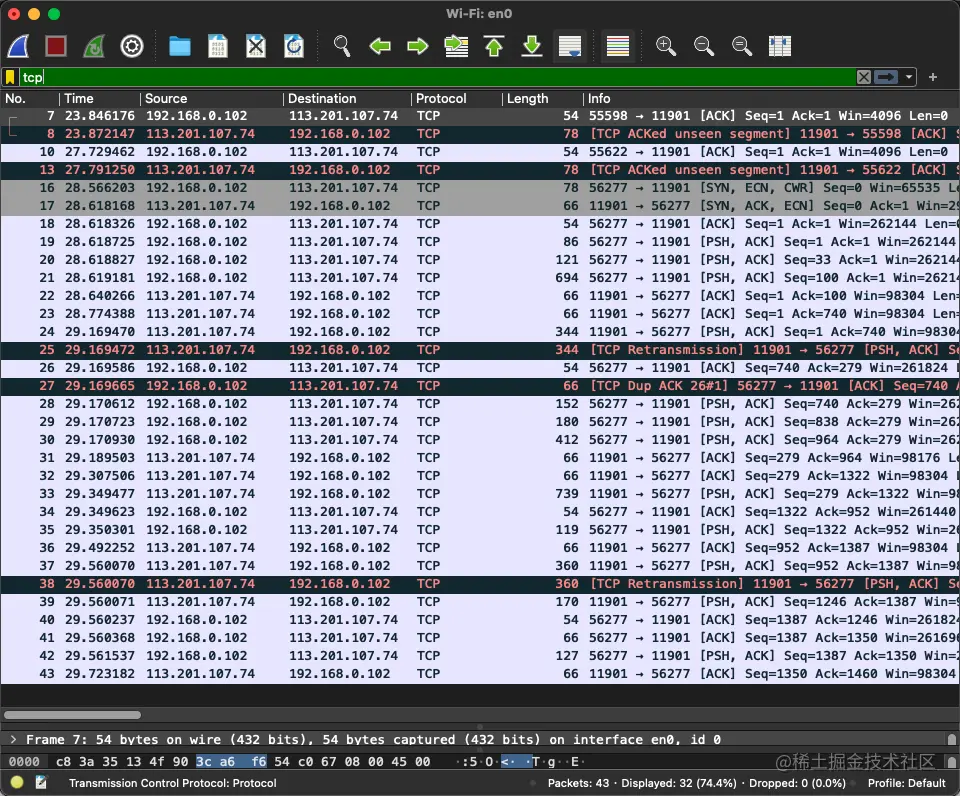960x796 pixels.
Task: Restart the current capture
Action: (x=94, y=46)
